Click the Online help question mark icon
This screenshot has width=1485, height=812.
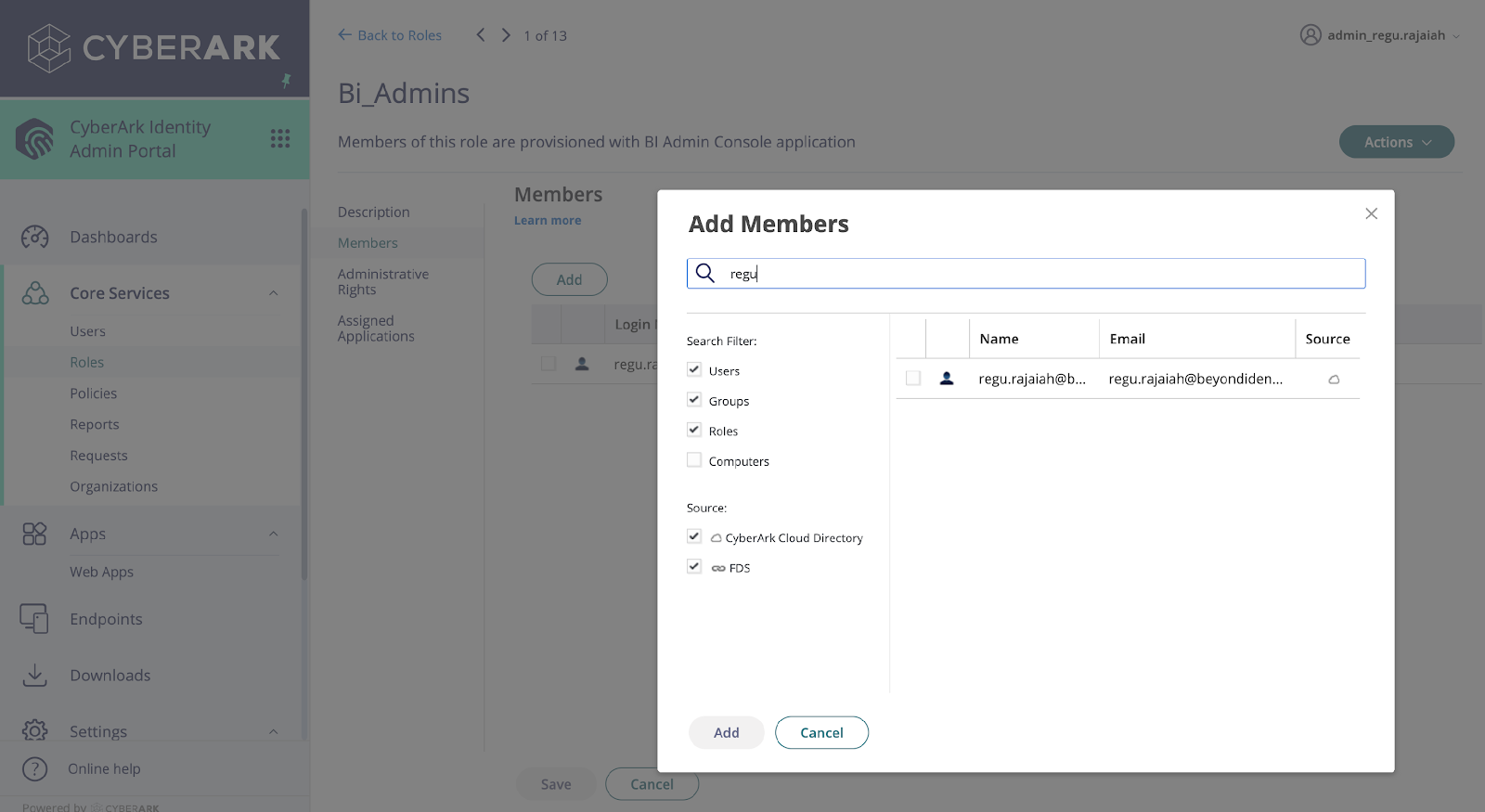[x=34, y=768]
